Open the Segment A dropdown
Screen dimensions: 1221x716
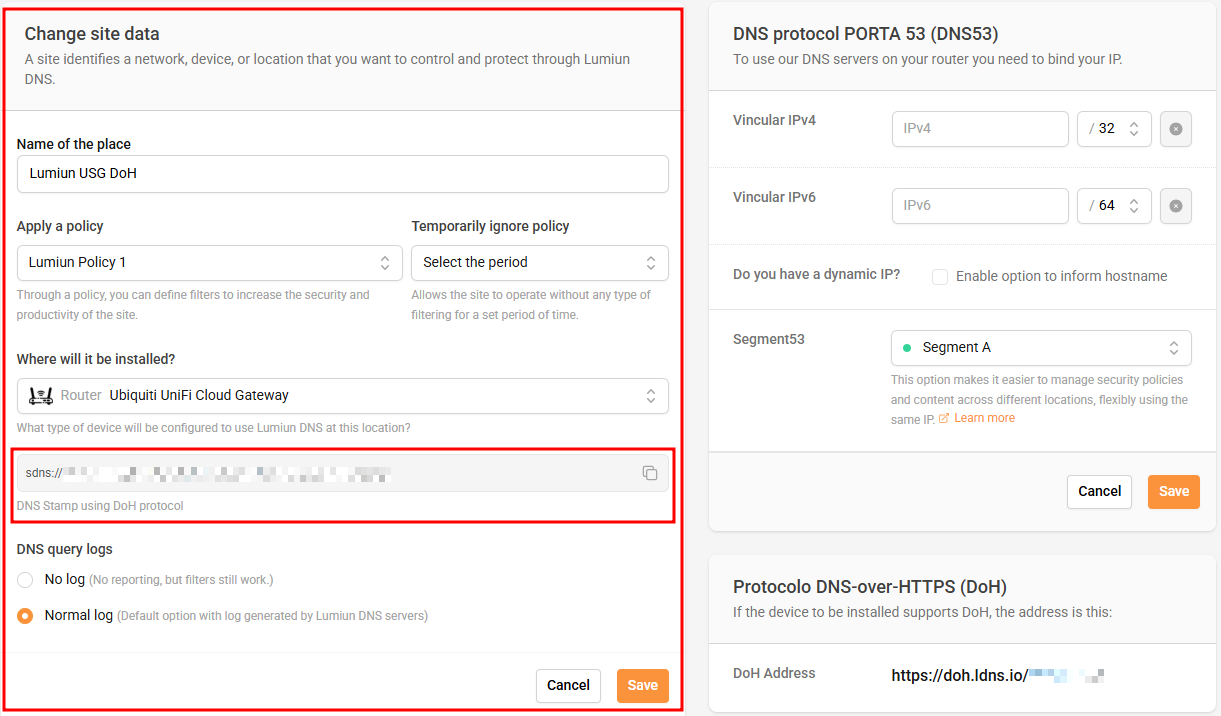tap(1040, 348)
